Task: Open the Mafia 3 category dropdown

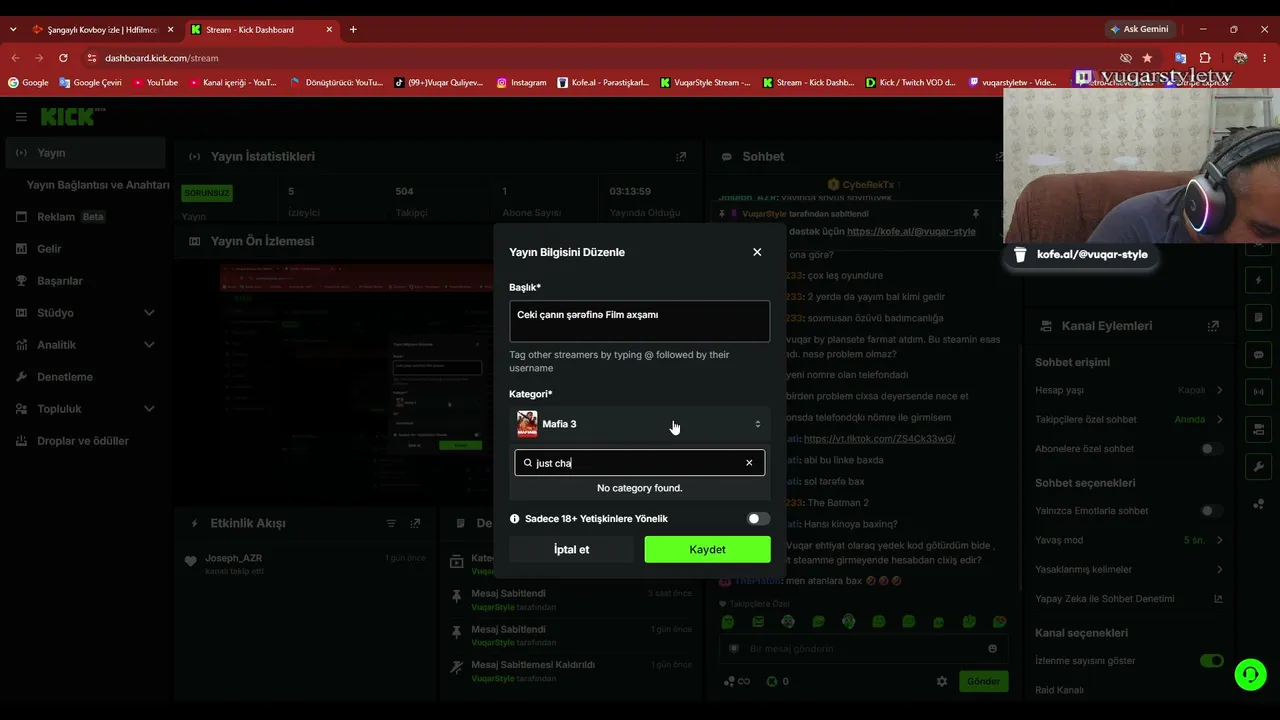Action: pos(640,424)
